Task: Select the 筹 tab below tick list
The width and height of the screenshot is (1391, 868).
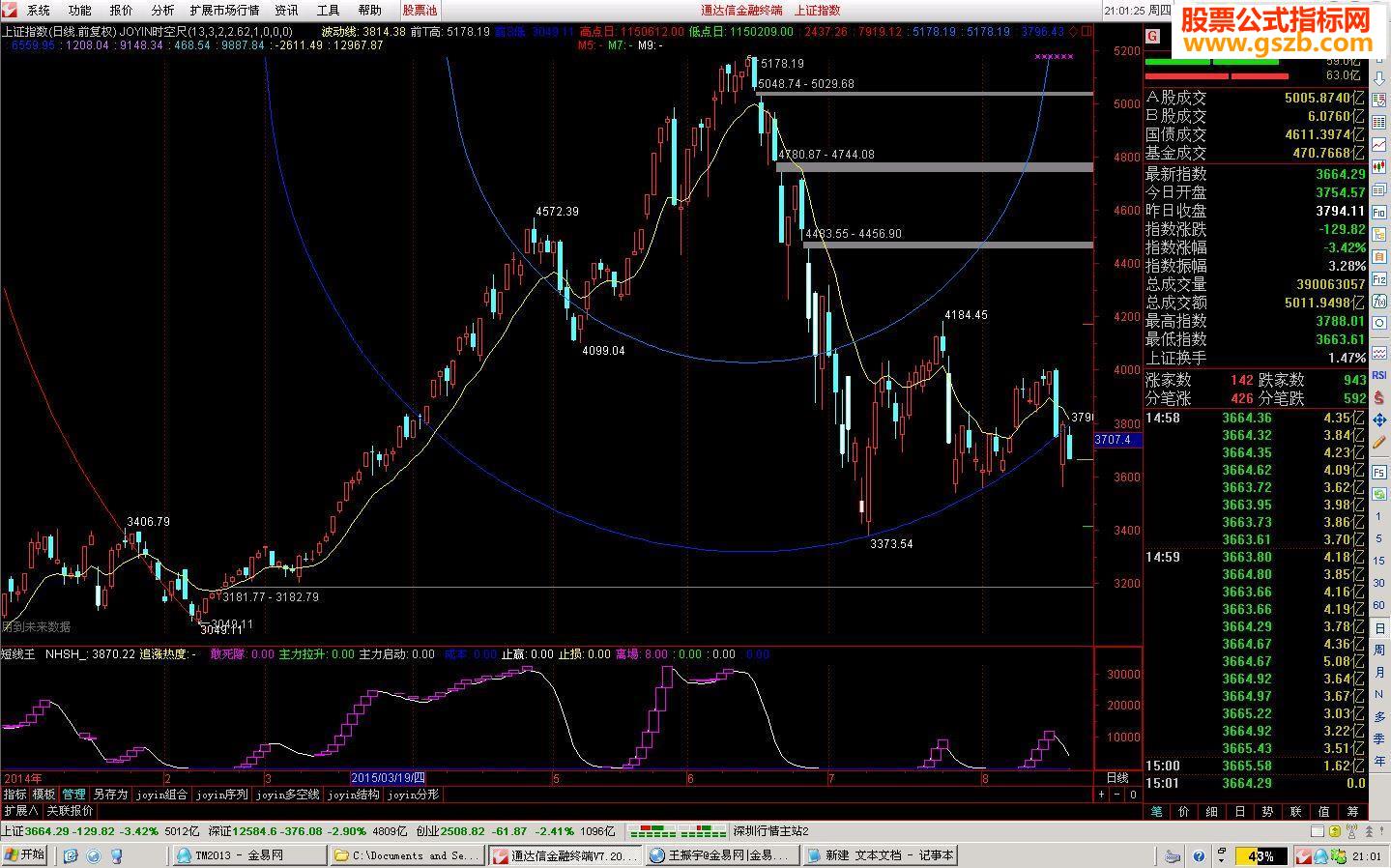Action: tap(1352, 812)
